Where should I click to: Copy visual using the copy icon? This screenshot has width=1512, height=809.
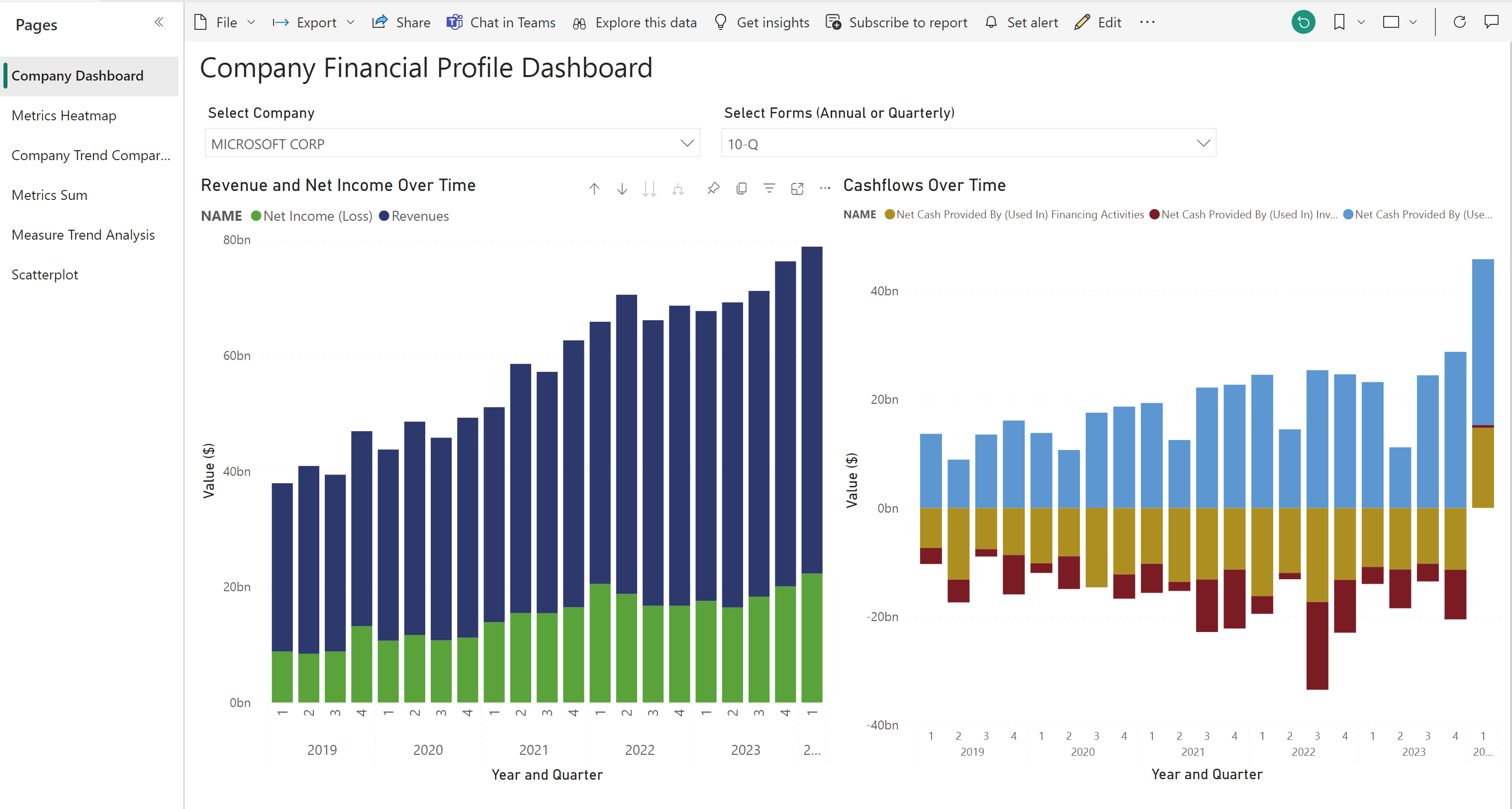tap(741, 188)
